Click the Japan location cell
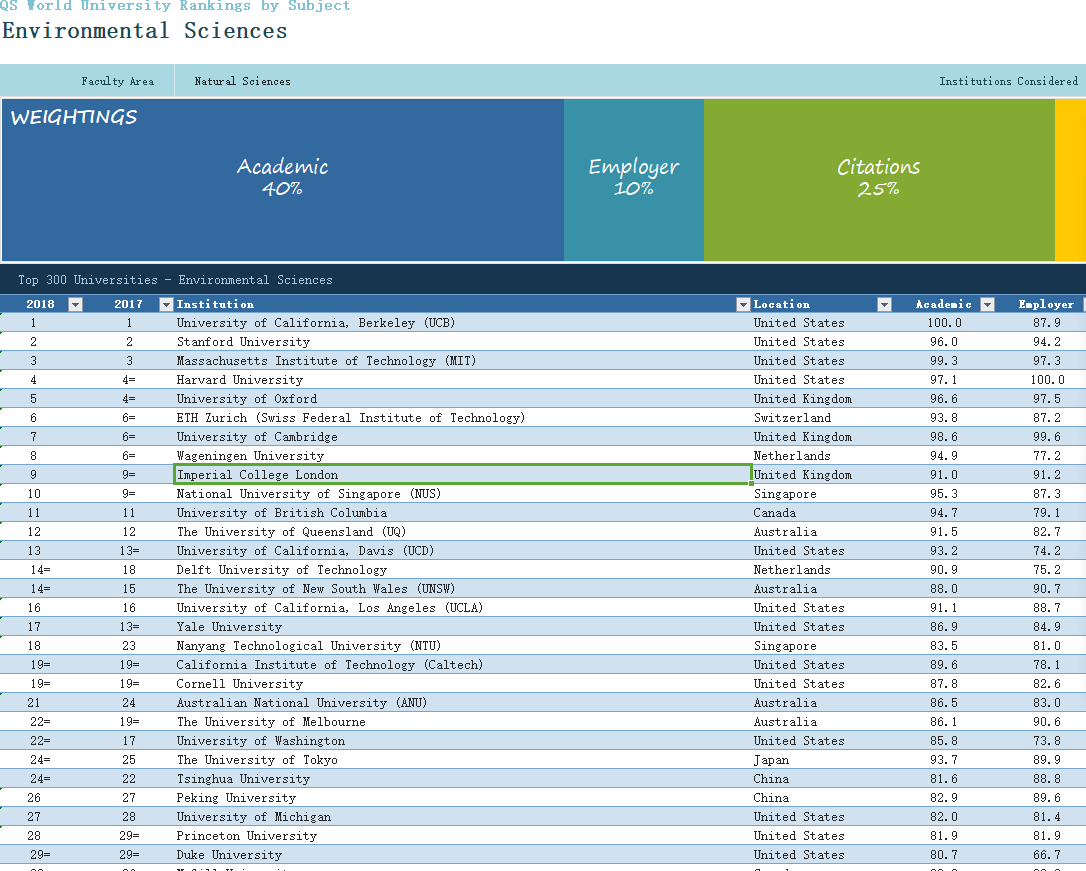 [x=822, y=760]
